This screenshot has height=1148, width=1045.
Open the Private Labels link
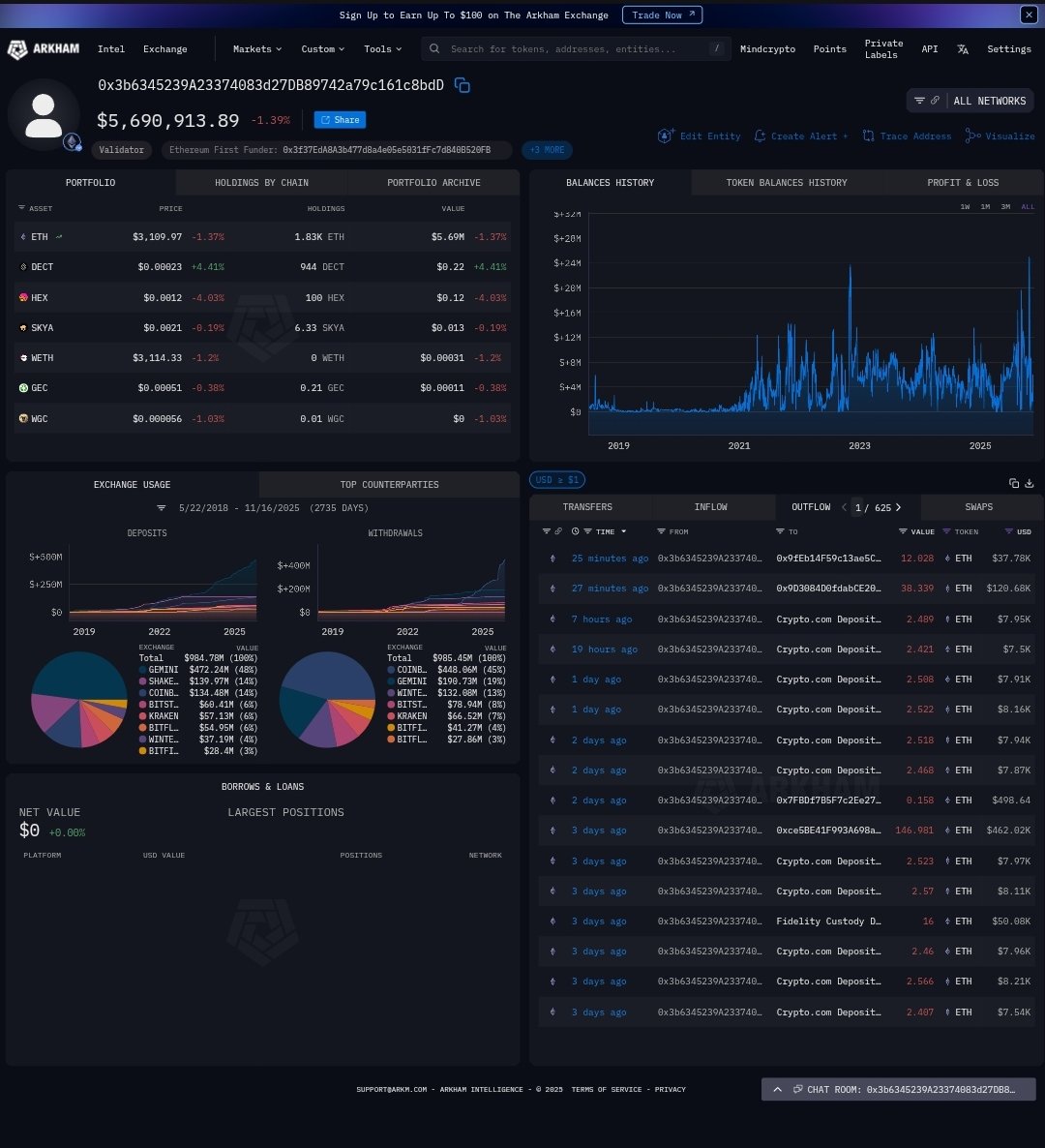[883, 49]
